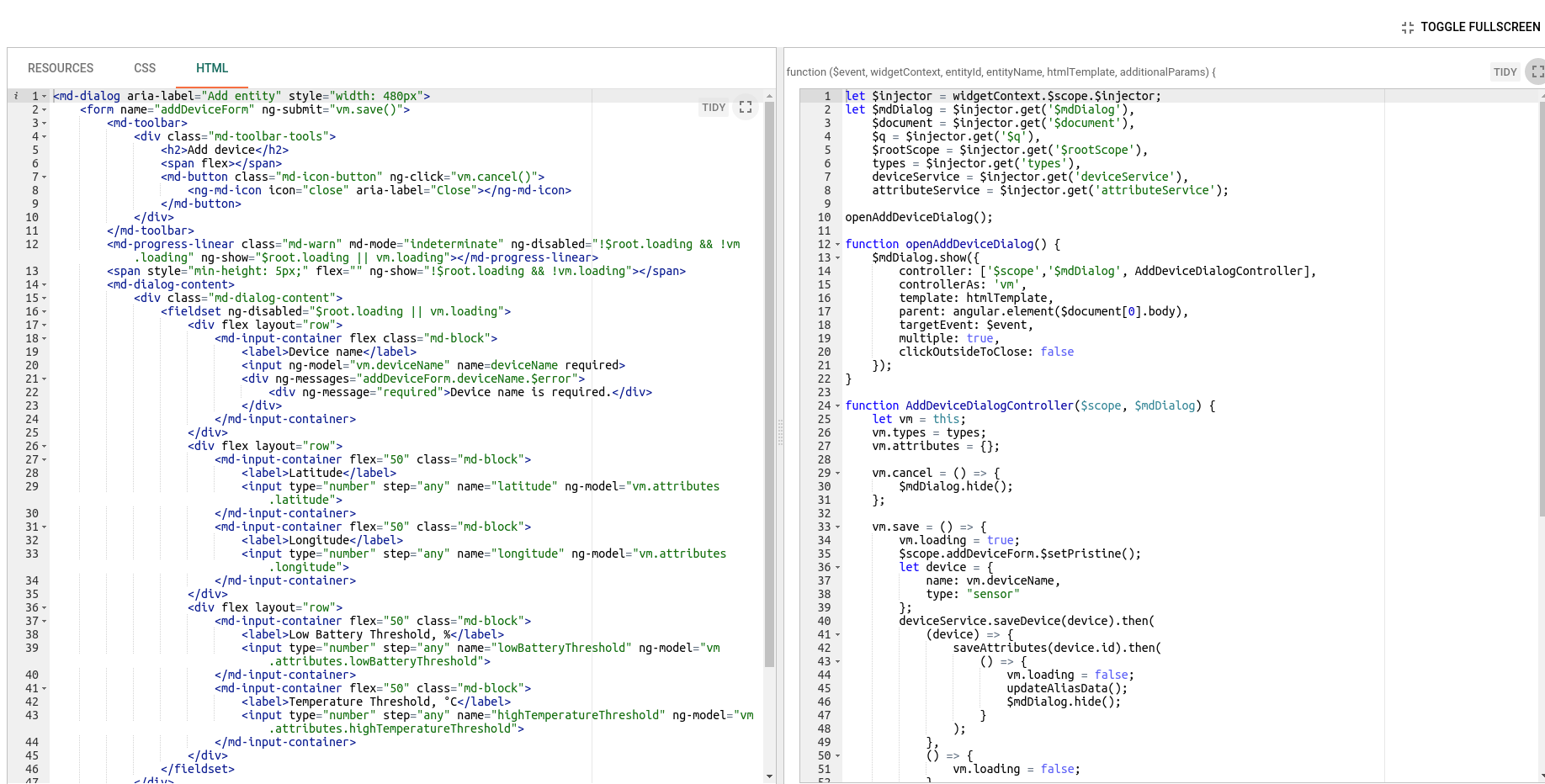Collapse the vm.cancel function at line 29
The width and height of the screenshot is (1545, 784).
(x=837, y=474)
